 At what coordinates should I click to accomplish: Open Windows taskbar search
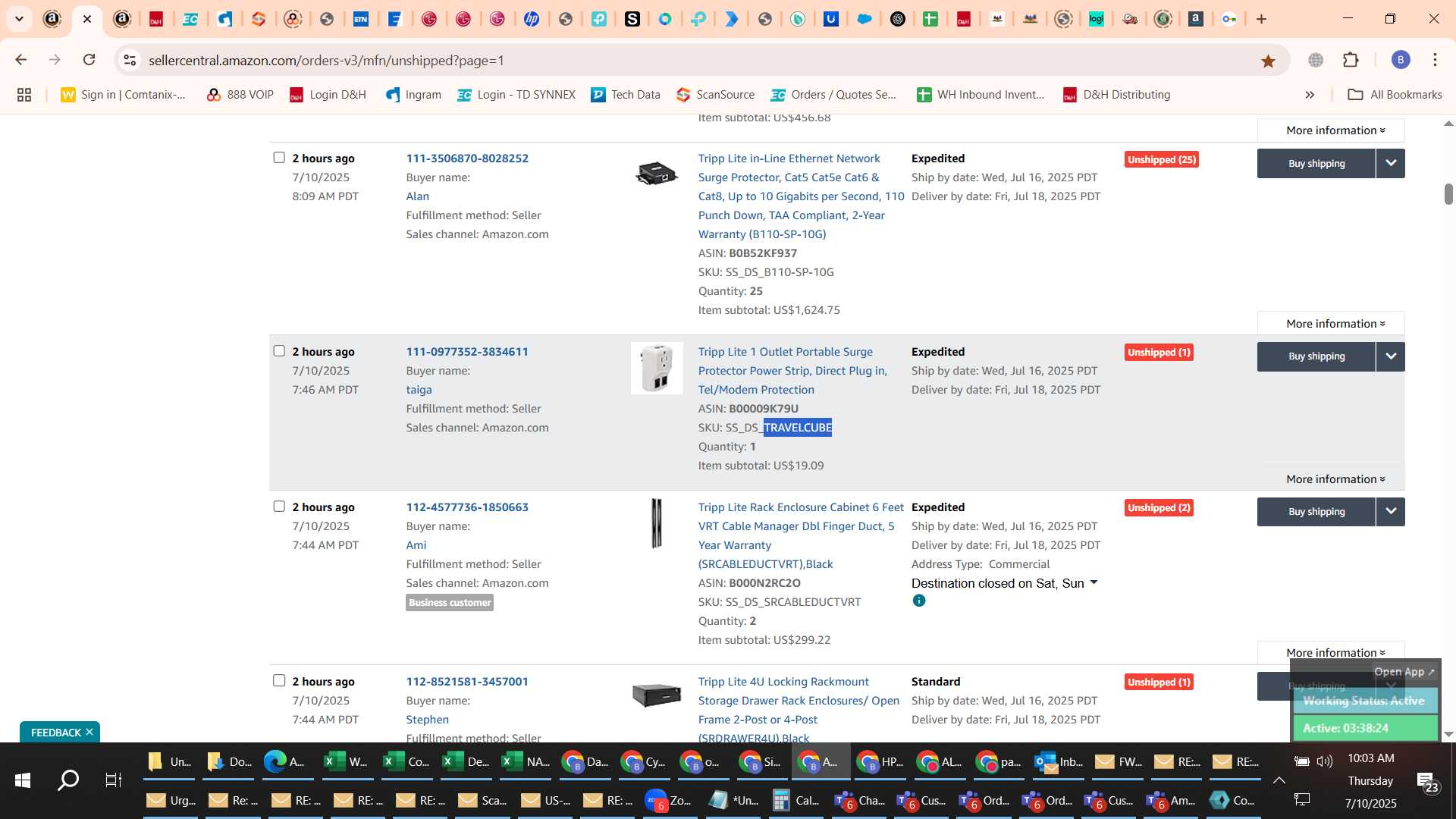[x=68, y=780]
